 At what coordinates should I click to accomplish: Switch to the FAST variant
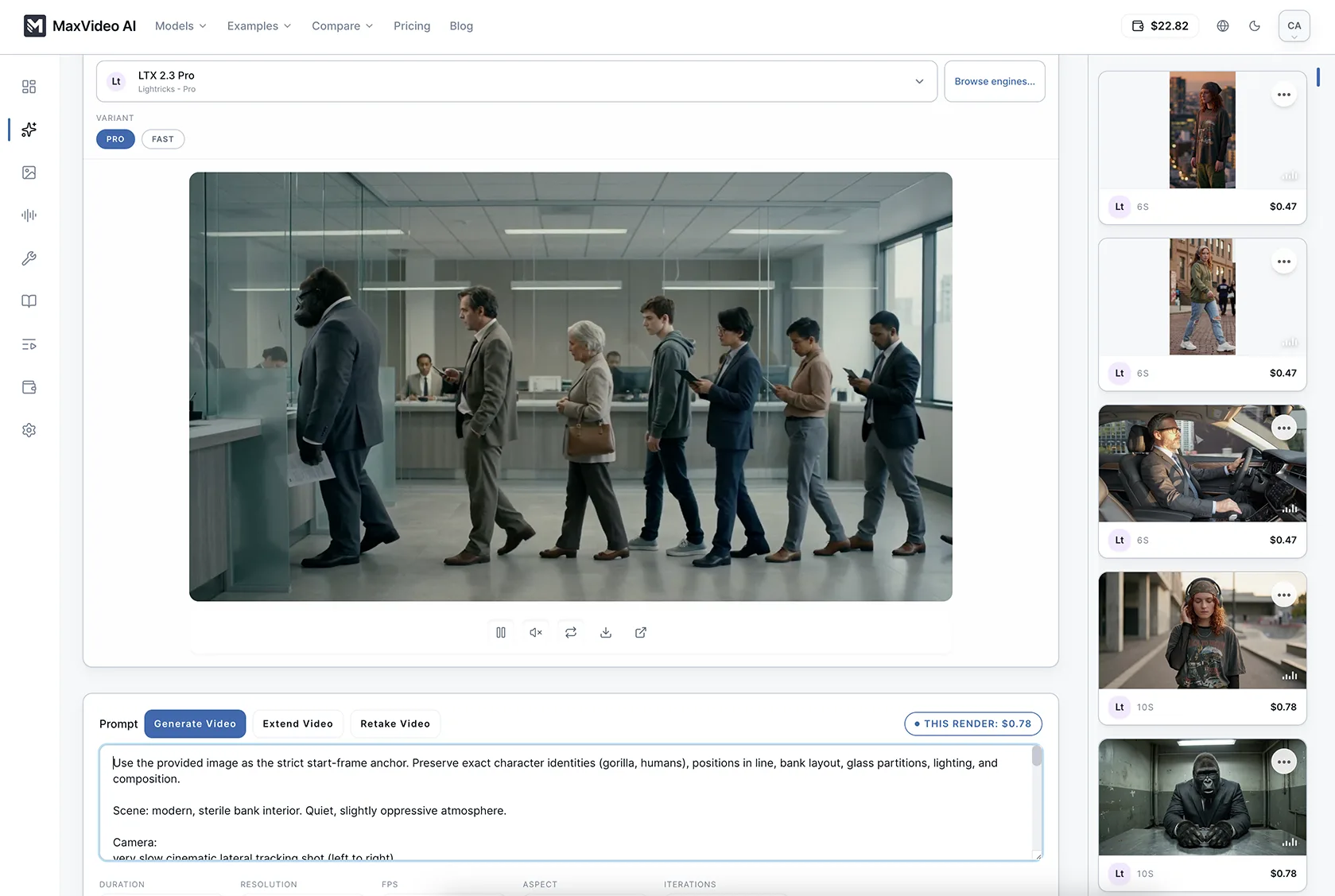pos(162,138)
